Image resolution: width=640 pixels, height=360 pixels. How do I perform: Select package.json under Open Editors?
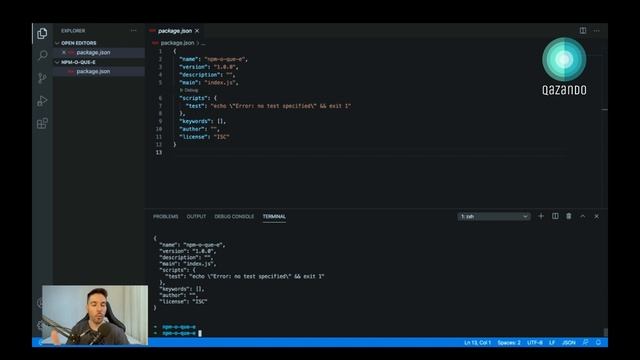tap(93, 52)
